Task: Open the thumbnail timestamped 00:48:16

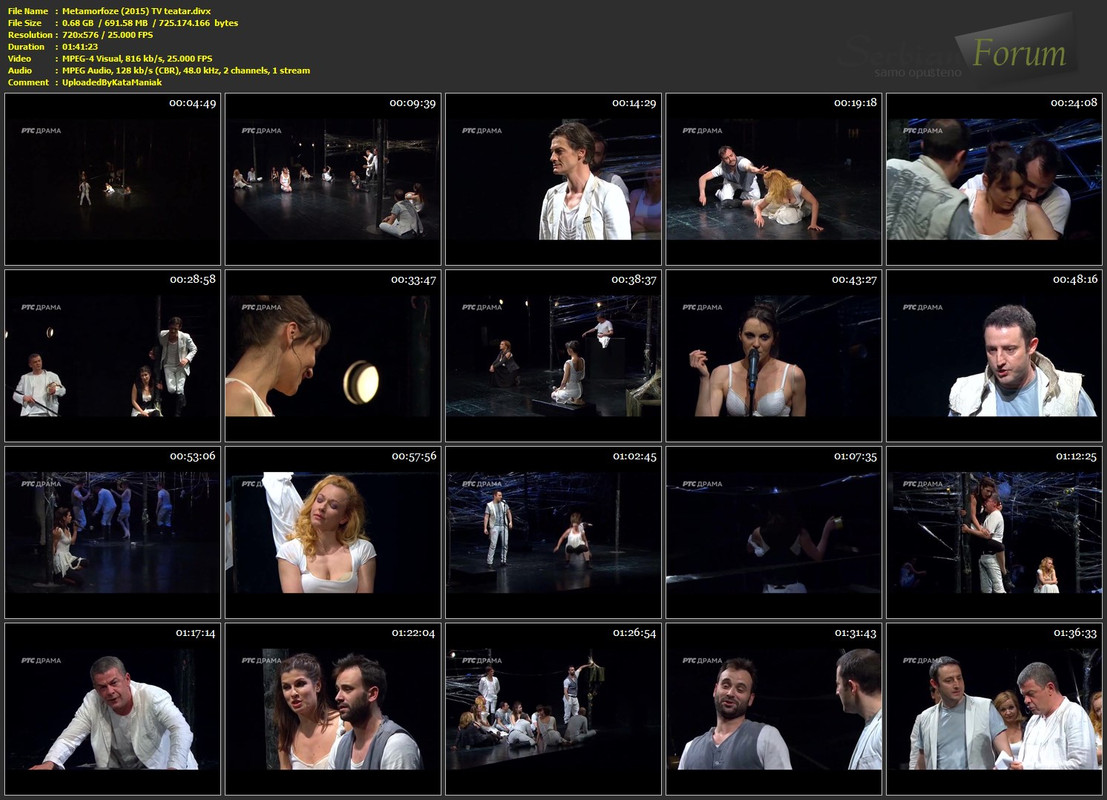Action: (994, 356)
